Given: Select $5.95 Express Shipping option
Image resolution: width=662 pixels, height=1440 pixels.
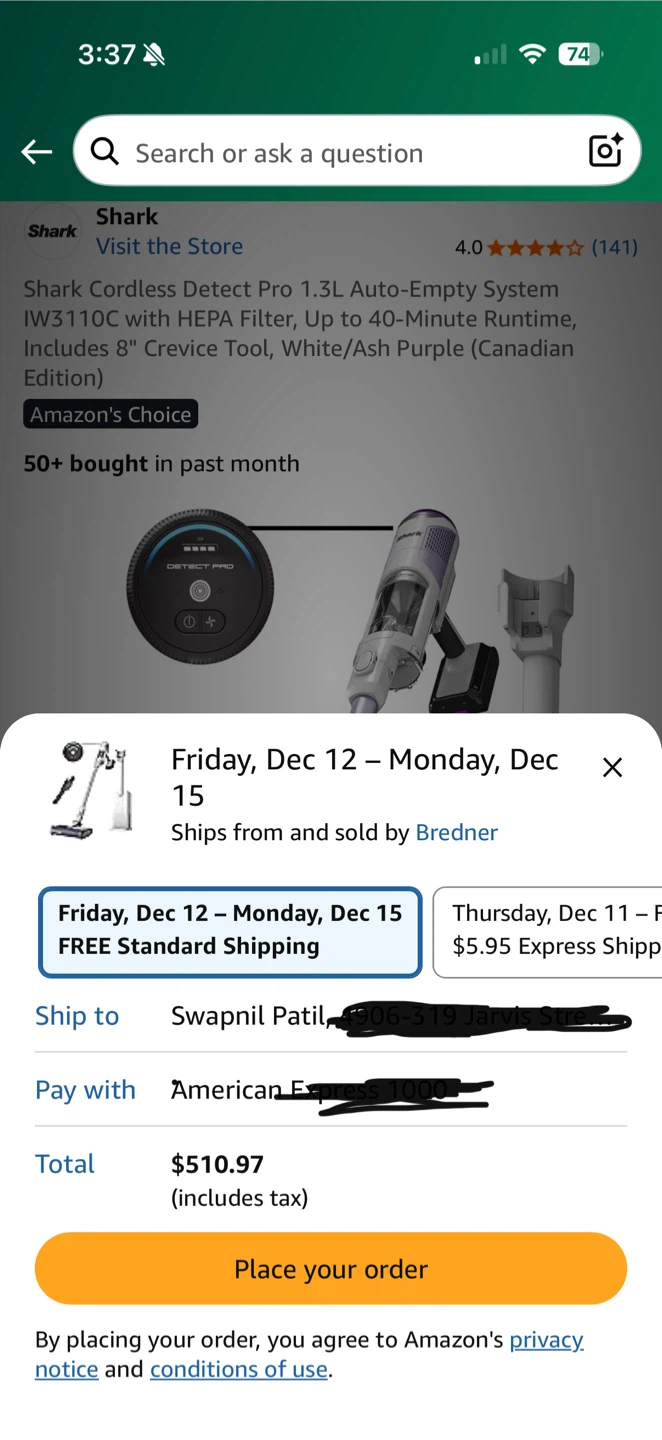Looking at the screenshot, I should pos(547,932).
